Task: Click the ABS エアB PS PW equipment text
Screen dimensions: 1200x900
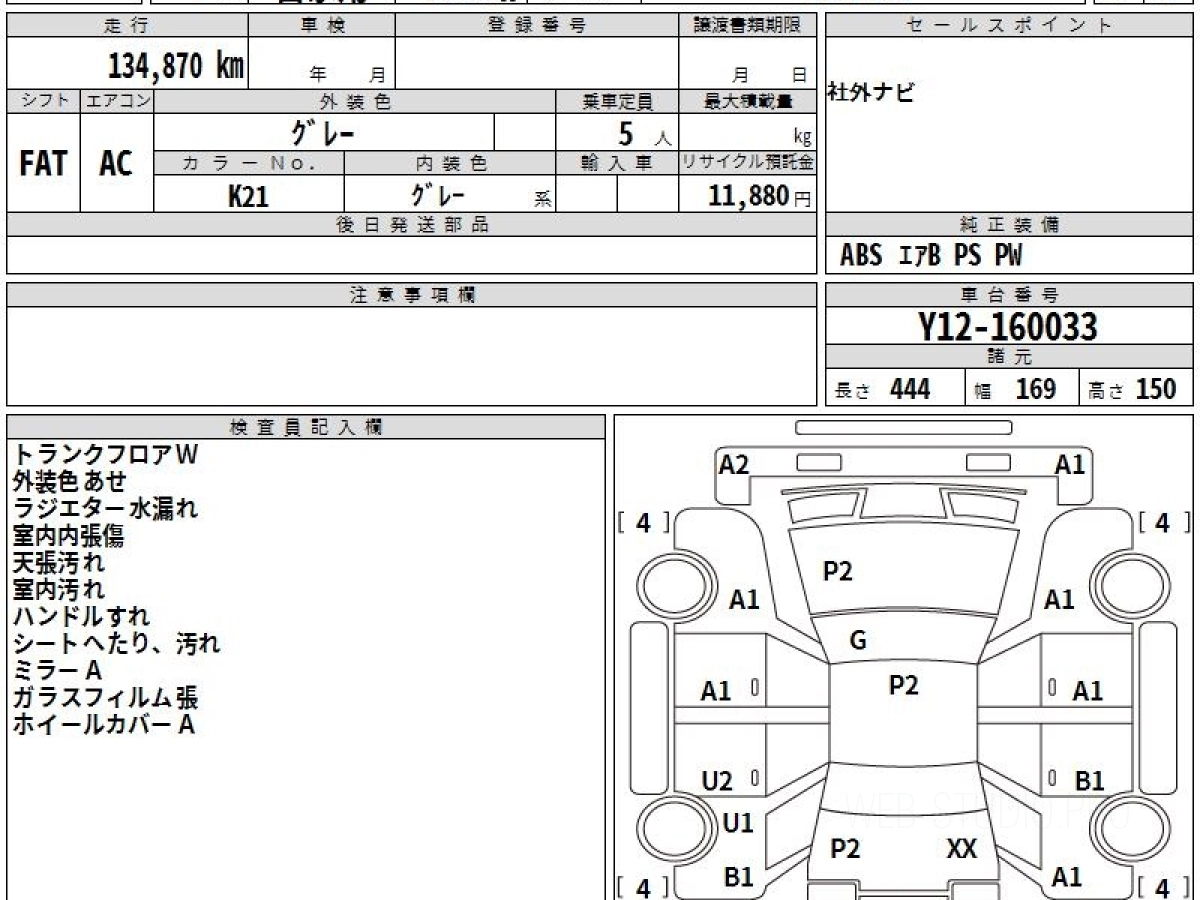Action: point(931,256)
